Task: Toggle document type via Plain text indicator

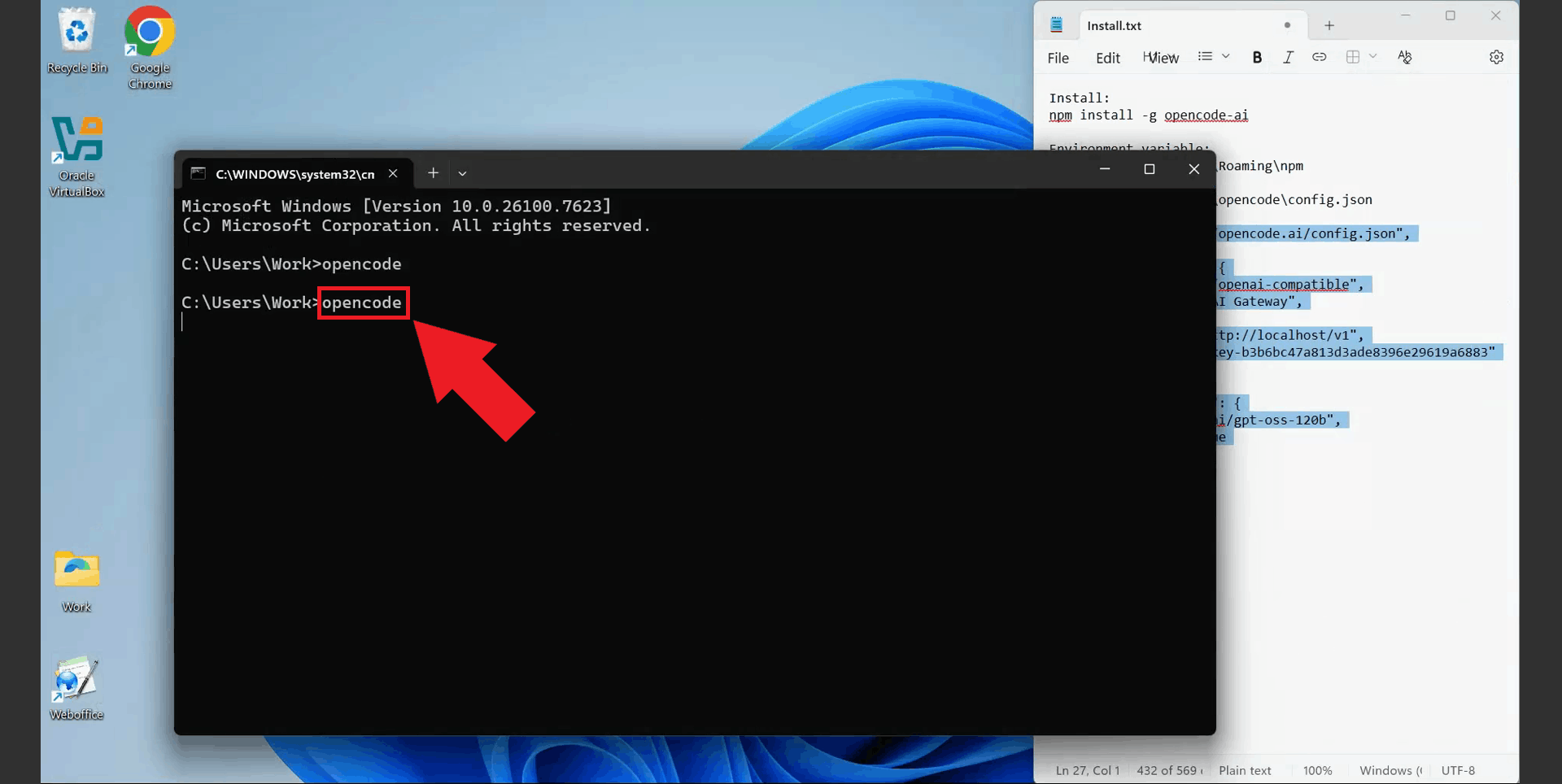Action: pyautogui.click(x=1245, y=770)
